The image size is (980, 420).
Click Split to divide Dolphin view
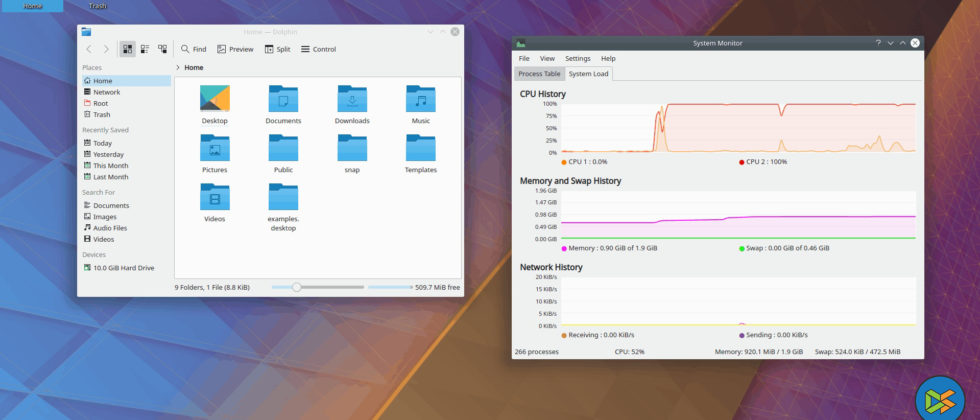click(x=276, y=49)
